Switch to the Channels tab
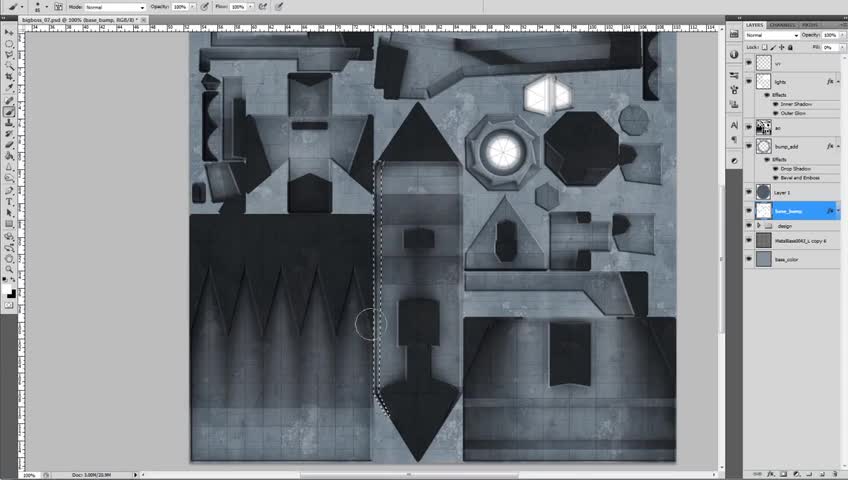Screen dimensions: 848x480 (782, 25)
